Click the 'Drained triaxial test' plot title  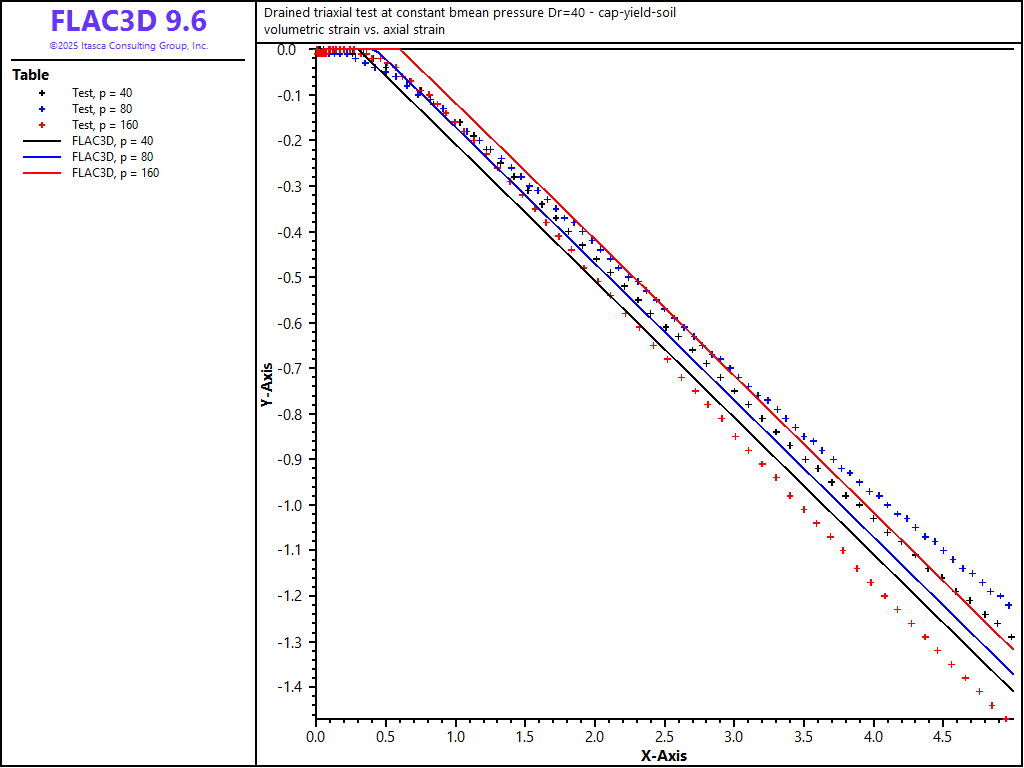476,13
